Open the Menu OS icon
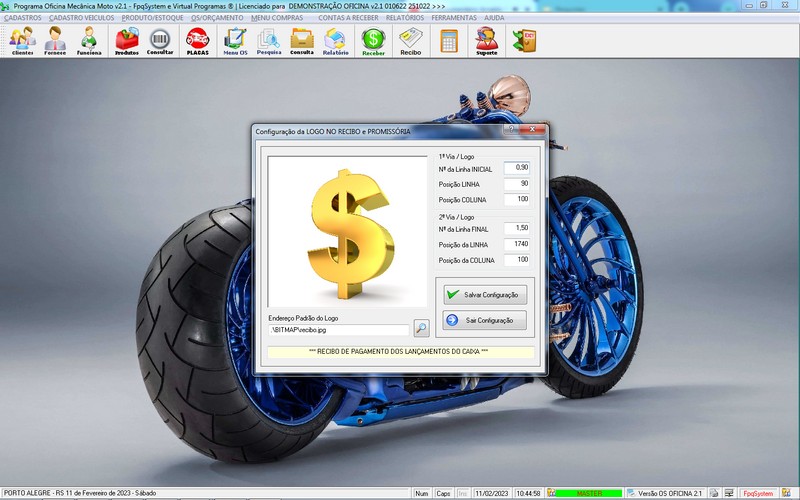800x500 pixels. tap(235, 41)
